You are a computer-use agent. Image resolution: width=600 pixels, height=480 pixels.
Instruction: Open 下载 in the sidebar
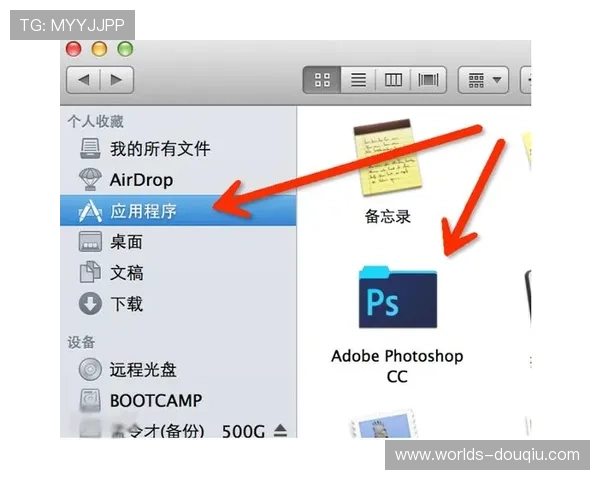126,303
